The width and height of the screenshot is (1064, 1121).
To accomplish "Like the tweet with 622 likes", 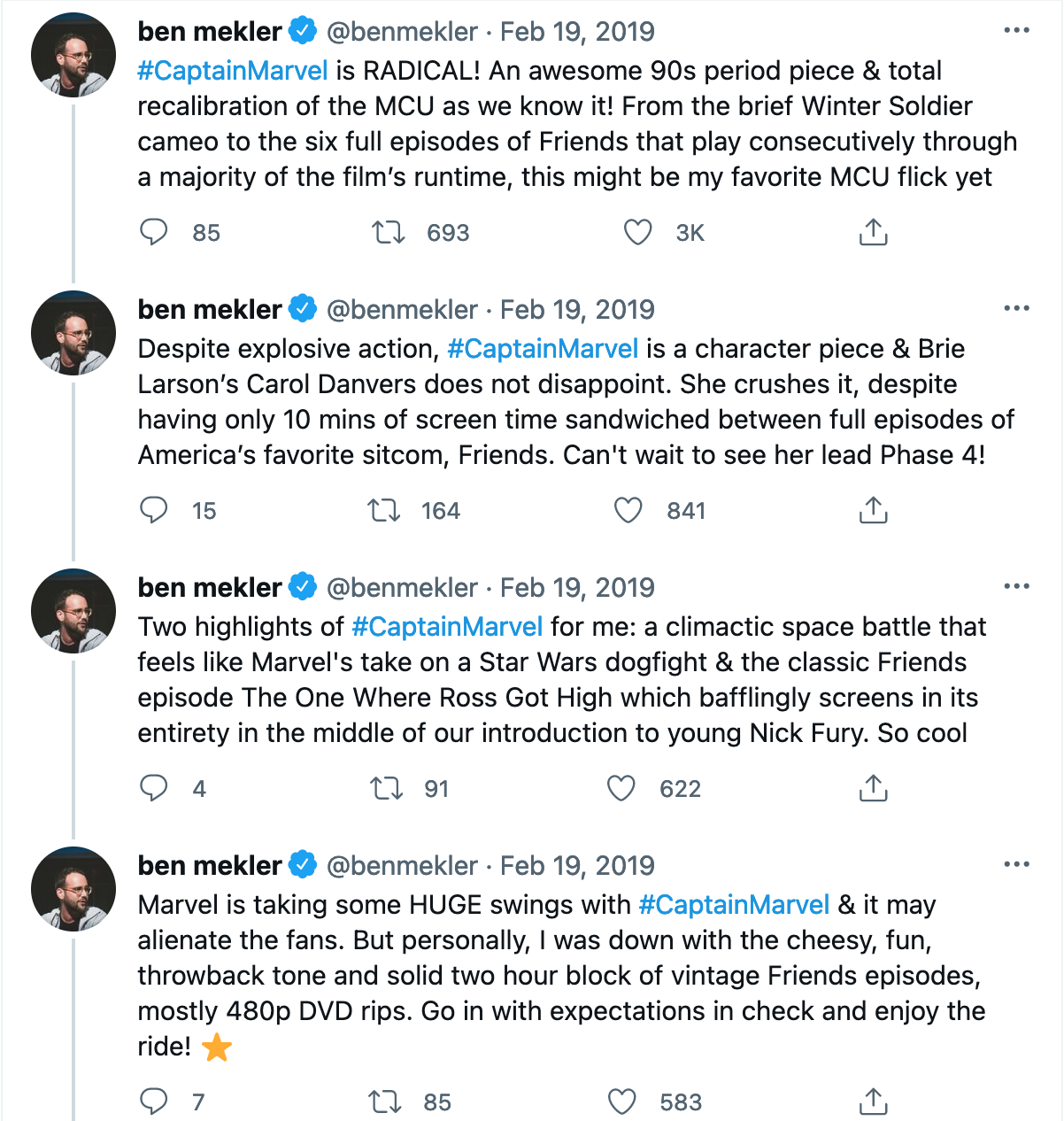I will [621, 788].
